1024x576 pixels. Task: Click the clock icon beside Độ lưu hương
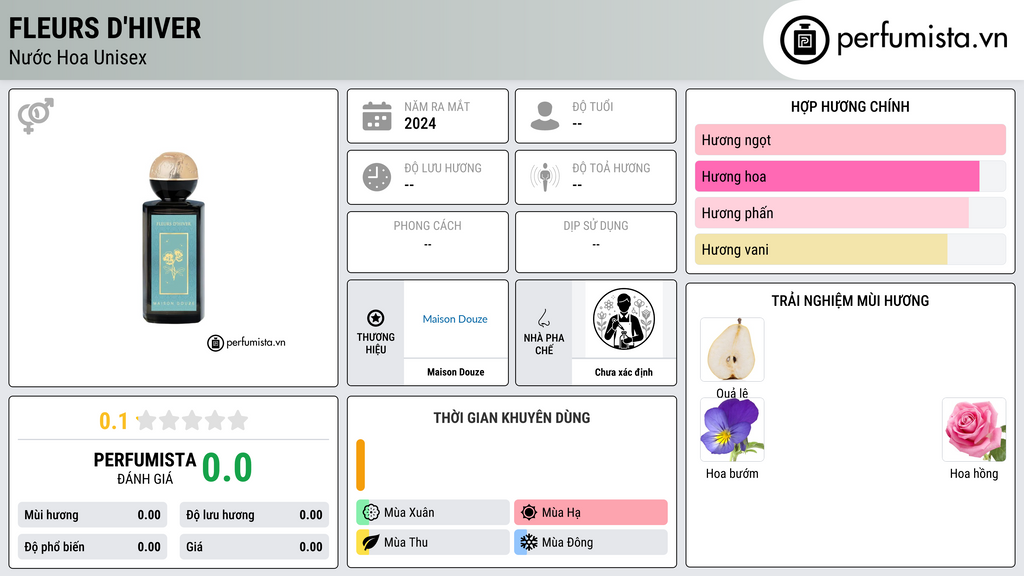click(377, 177)
